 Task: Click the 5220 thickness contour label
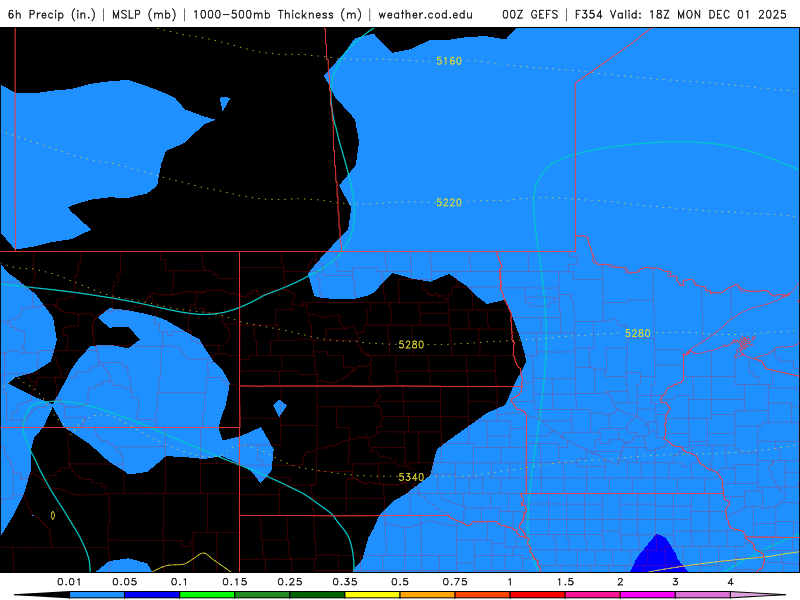449,203
